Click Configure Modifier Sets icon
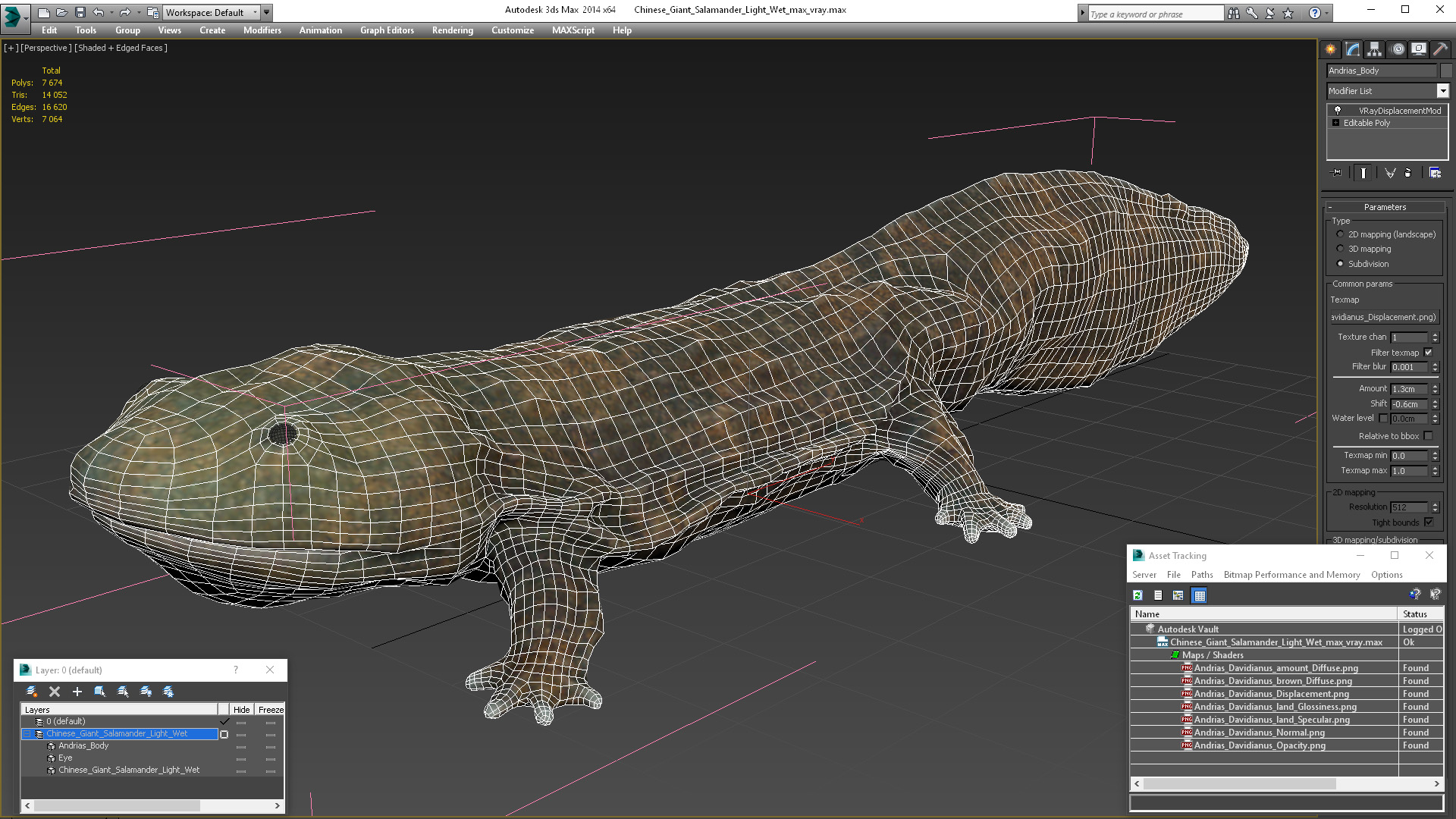This screenshot has width=1456, height=819. click(x=1435, y=173)
